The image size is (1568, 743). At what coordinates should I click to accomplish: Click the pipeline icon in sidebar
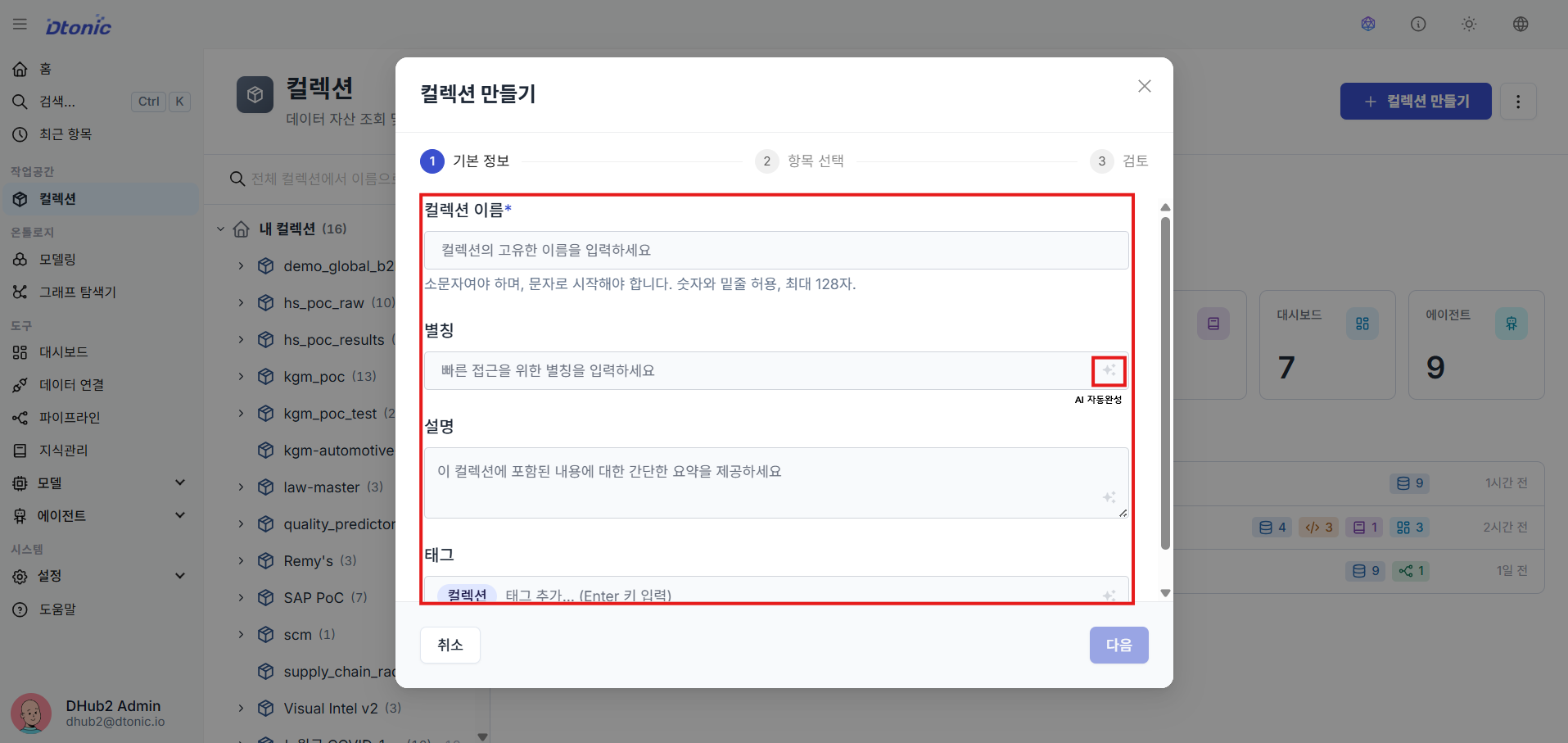click(x=20, y=418)
